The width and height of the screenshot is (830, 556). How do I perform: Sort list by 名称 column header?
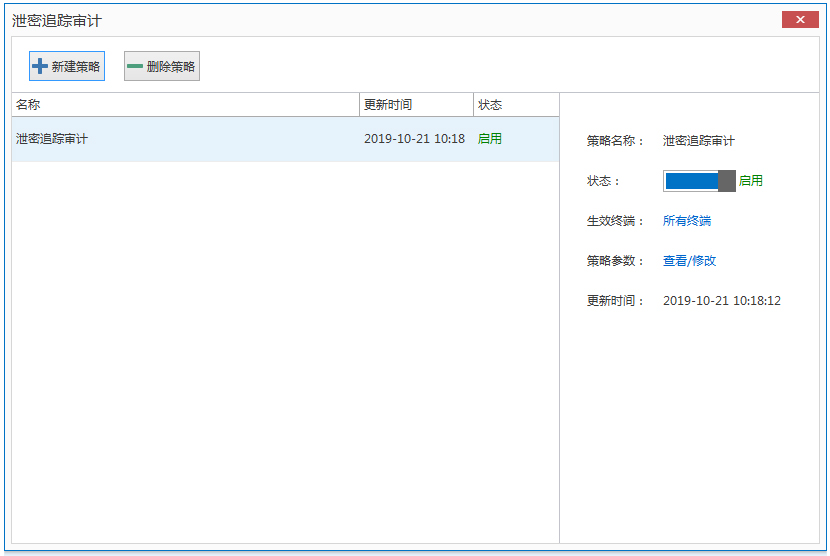coord(185,105)
